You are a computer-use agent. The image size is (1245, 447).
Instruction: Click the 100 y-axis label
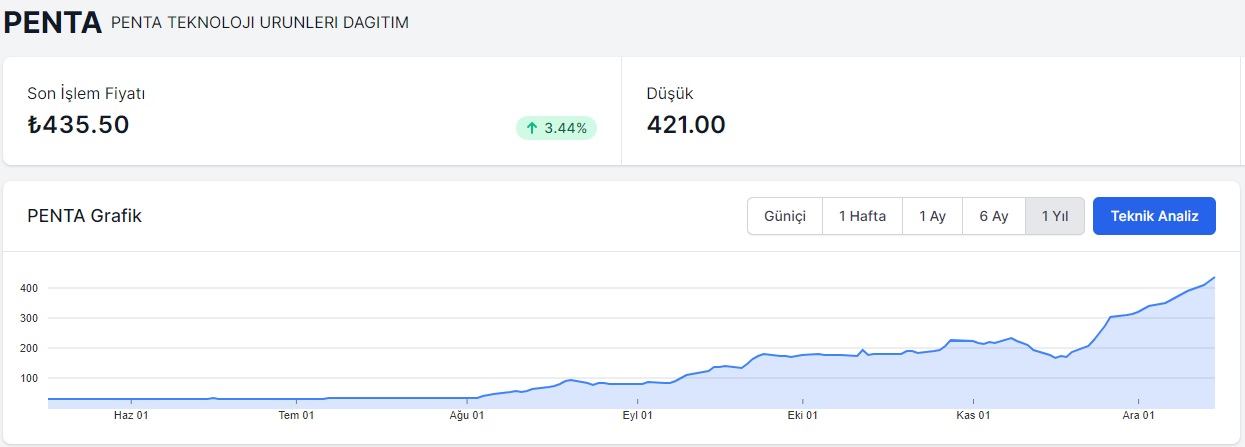point(28,378)
